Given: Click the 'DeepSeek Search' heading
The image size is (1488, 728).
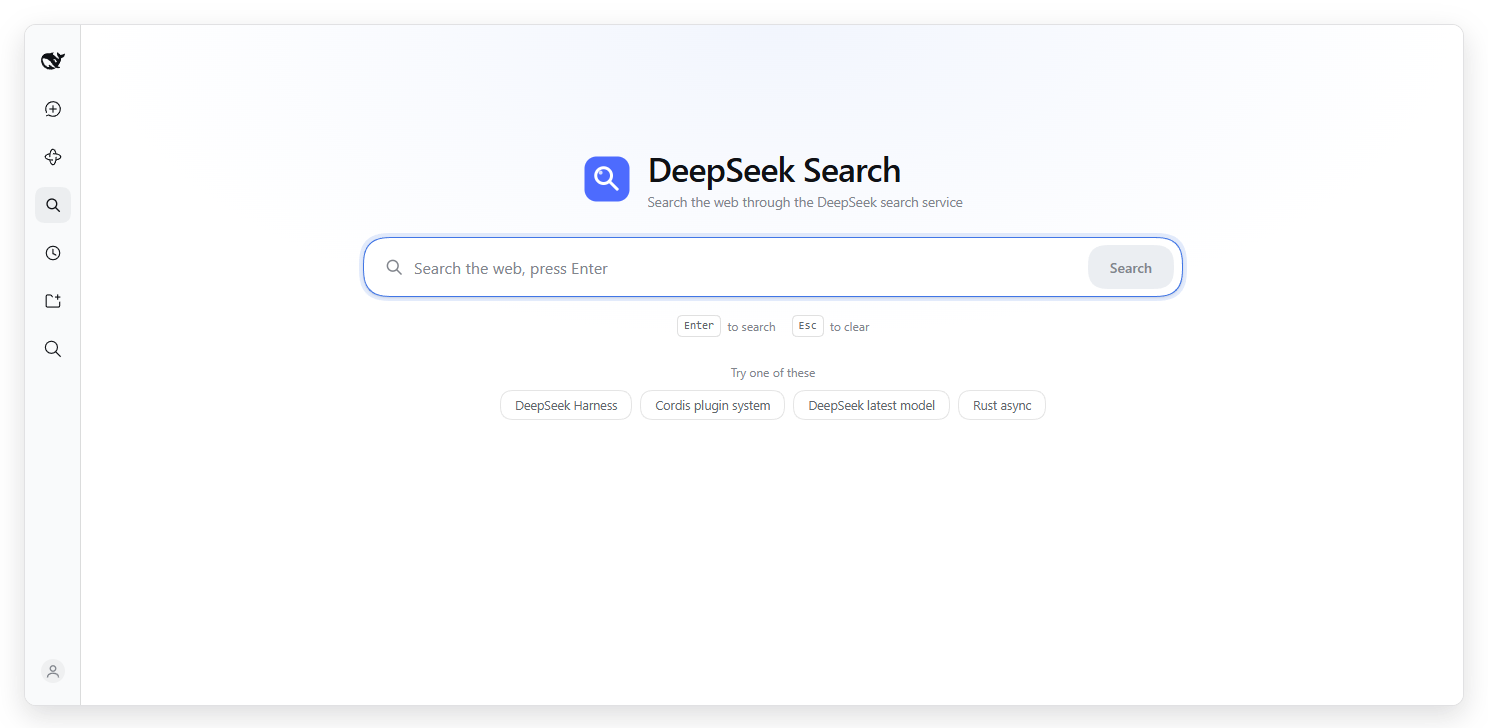Looking at the screenshot, I should pos(774,171).
